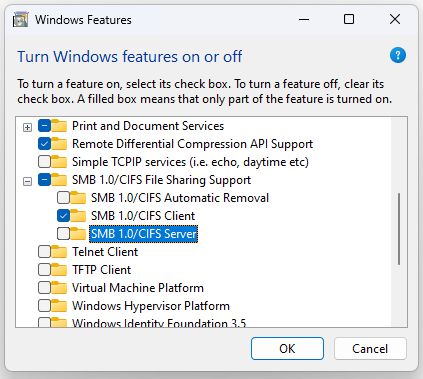Expand Print and Document Services node
The width and height of the screenshot is (423, 379).
coord(27,127)
